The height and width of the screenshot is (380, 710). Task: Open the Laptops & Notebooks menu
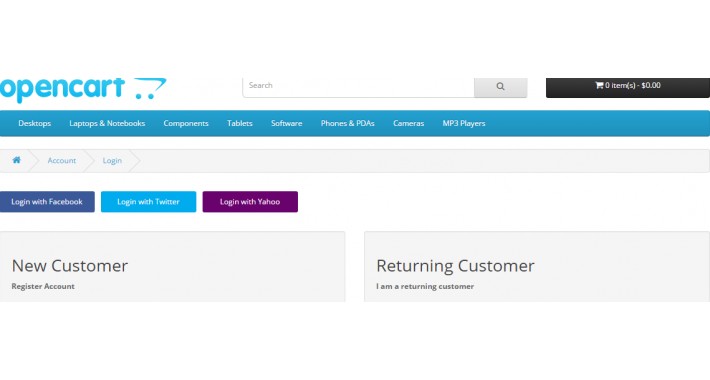pos(107,123)
